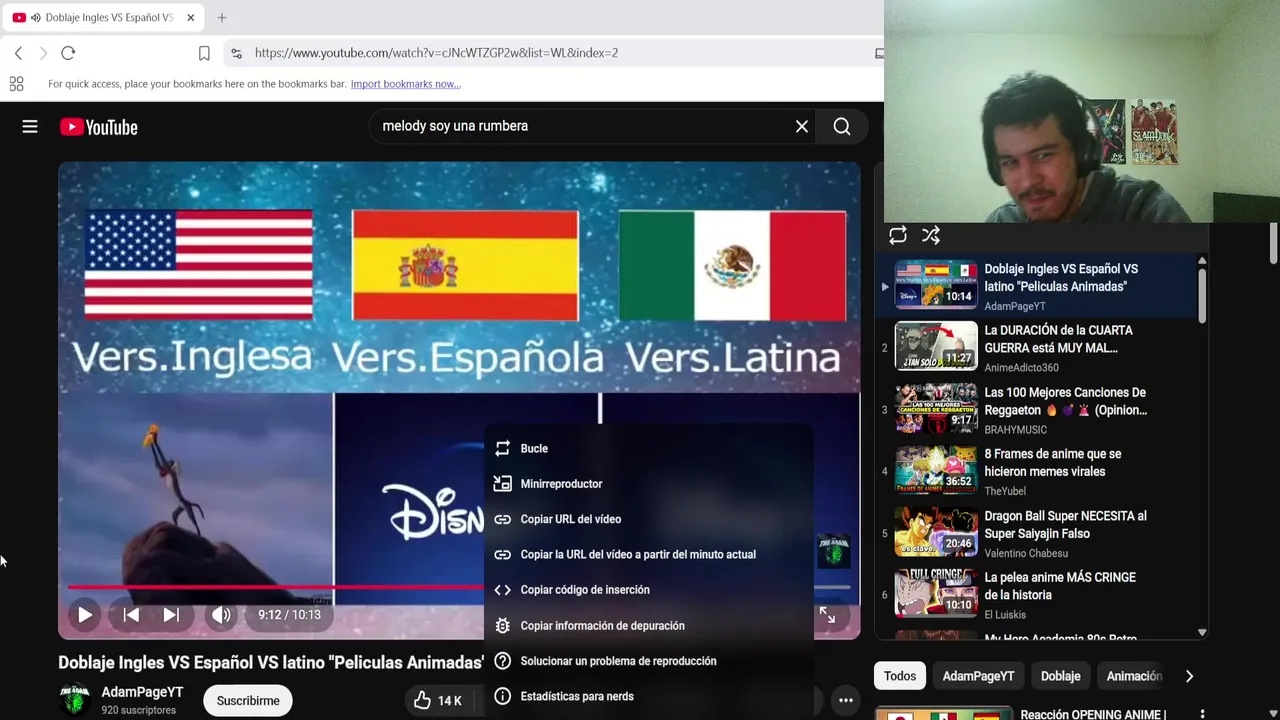Enter fullscreen on the video player

pyautogui.click(x=827, y=615)
